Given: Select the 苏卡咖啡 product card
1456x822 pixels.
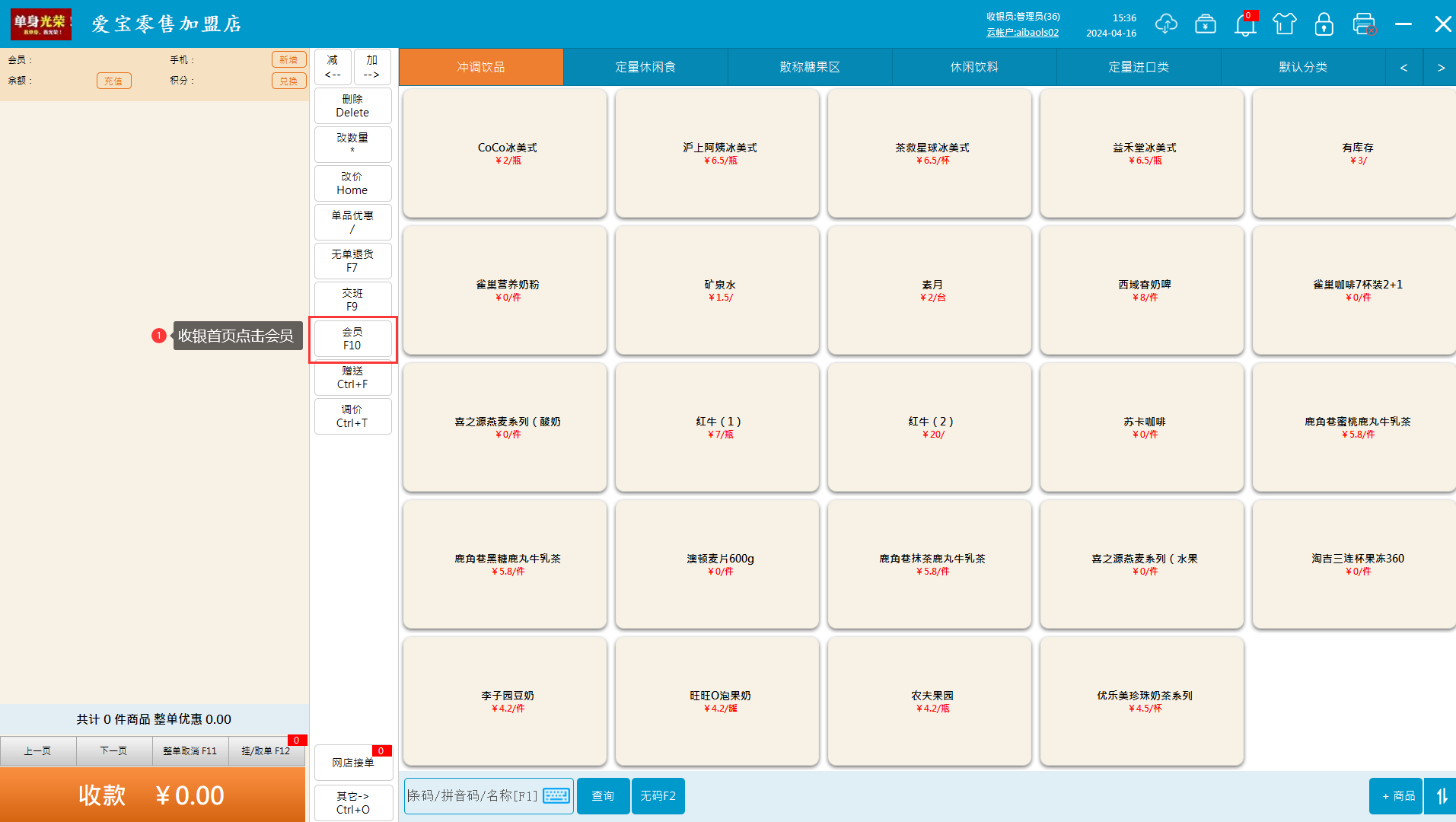Looking at the screenshot, I should [x=1142, y=427].
